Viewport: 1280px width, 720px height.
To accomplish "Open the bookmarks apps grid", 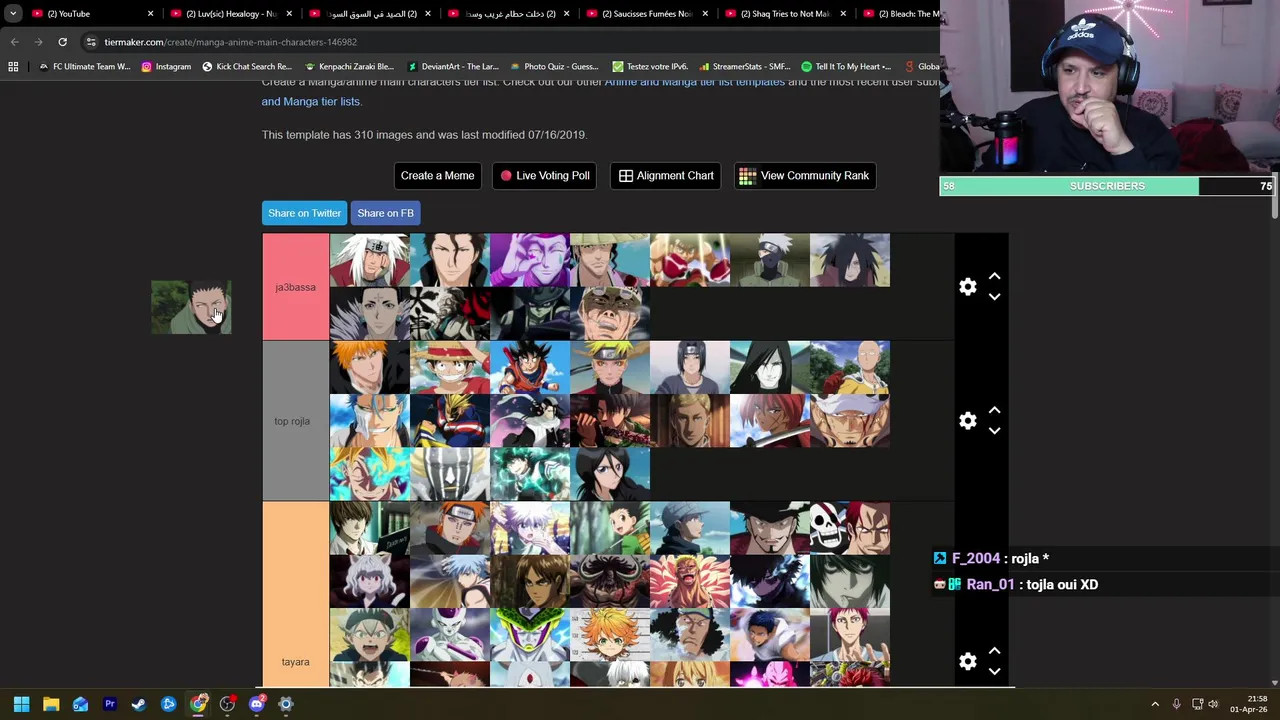I will tap(13, 67).
